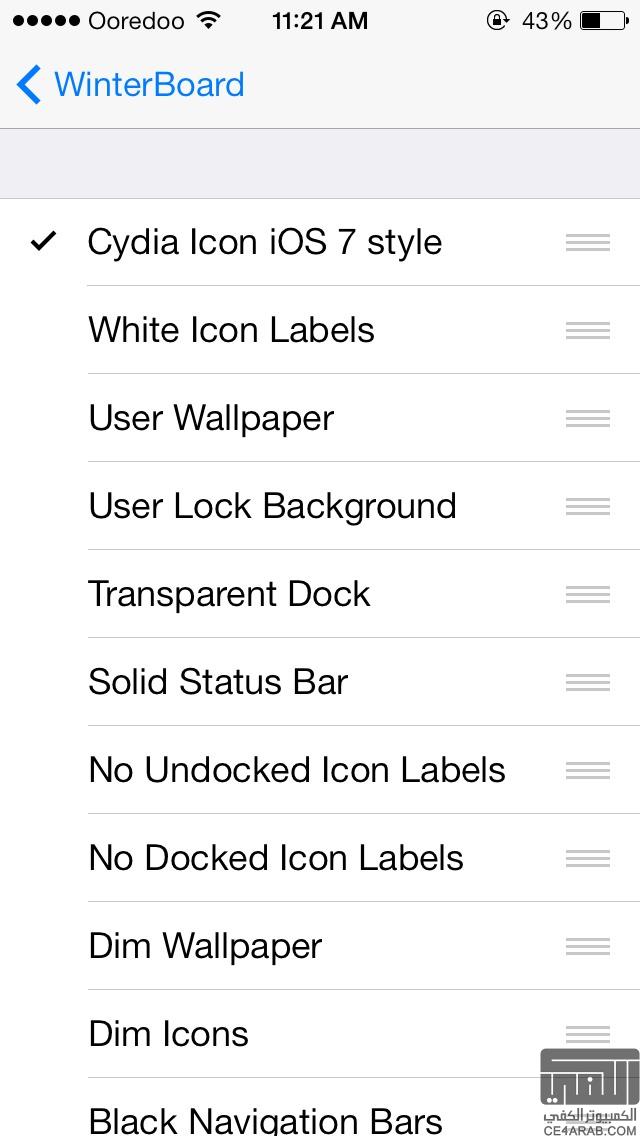Image resolution: width=640 pixels, height=1136 pixels.
Task: Tap the reorder handle for Dim Wallpaper
Action: pos(587,946)
